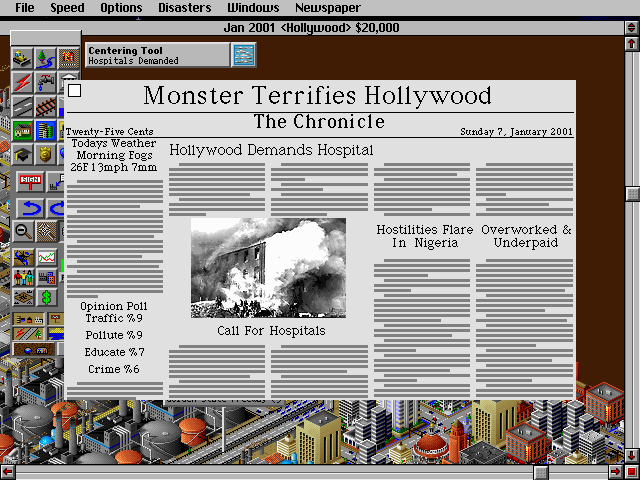The image size is (640, 480).
Task: Toggle Show Infrastructure display button
Action: [28, 334]
